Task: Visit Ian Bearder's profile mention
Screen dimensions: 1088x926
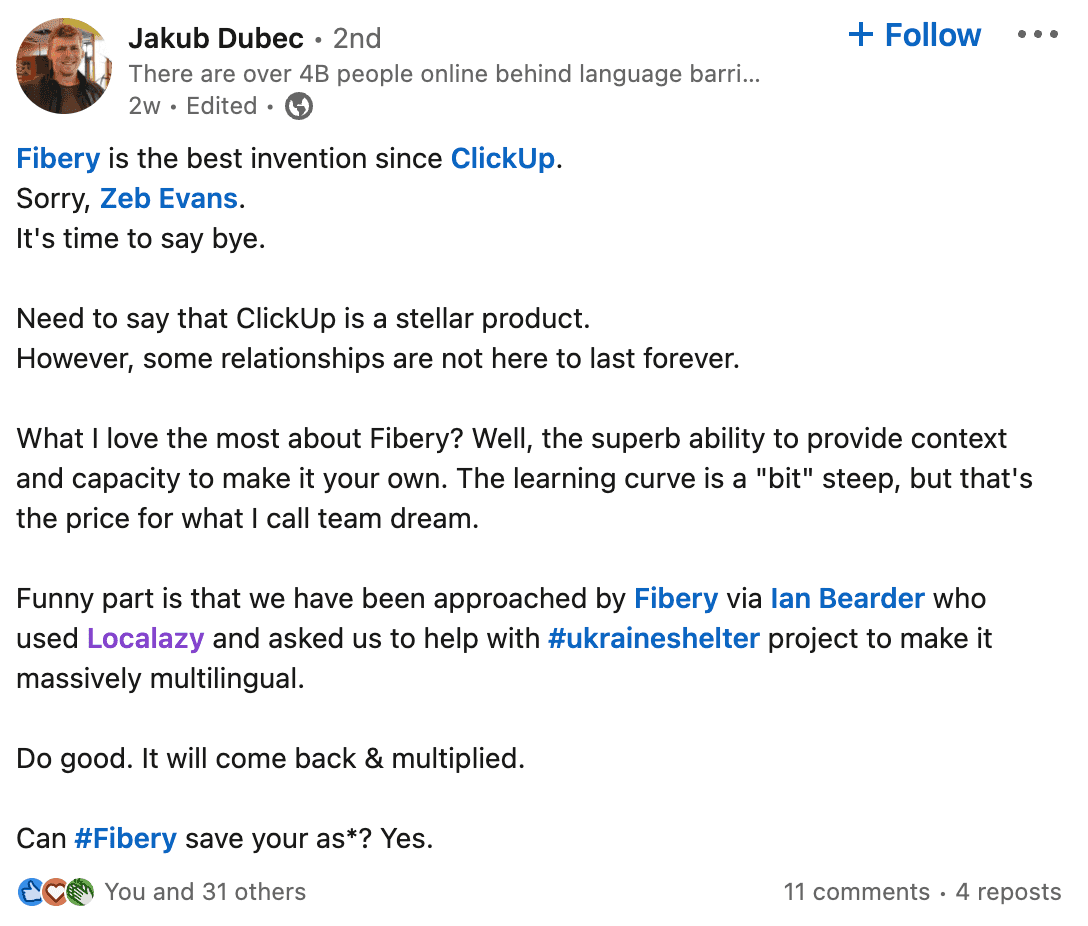Action: point(847,599)
